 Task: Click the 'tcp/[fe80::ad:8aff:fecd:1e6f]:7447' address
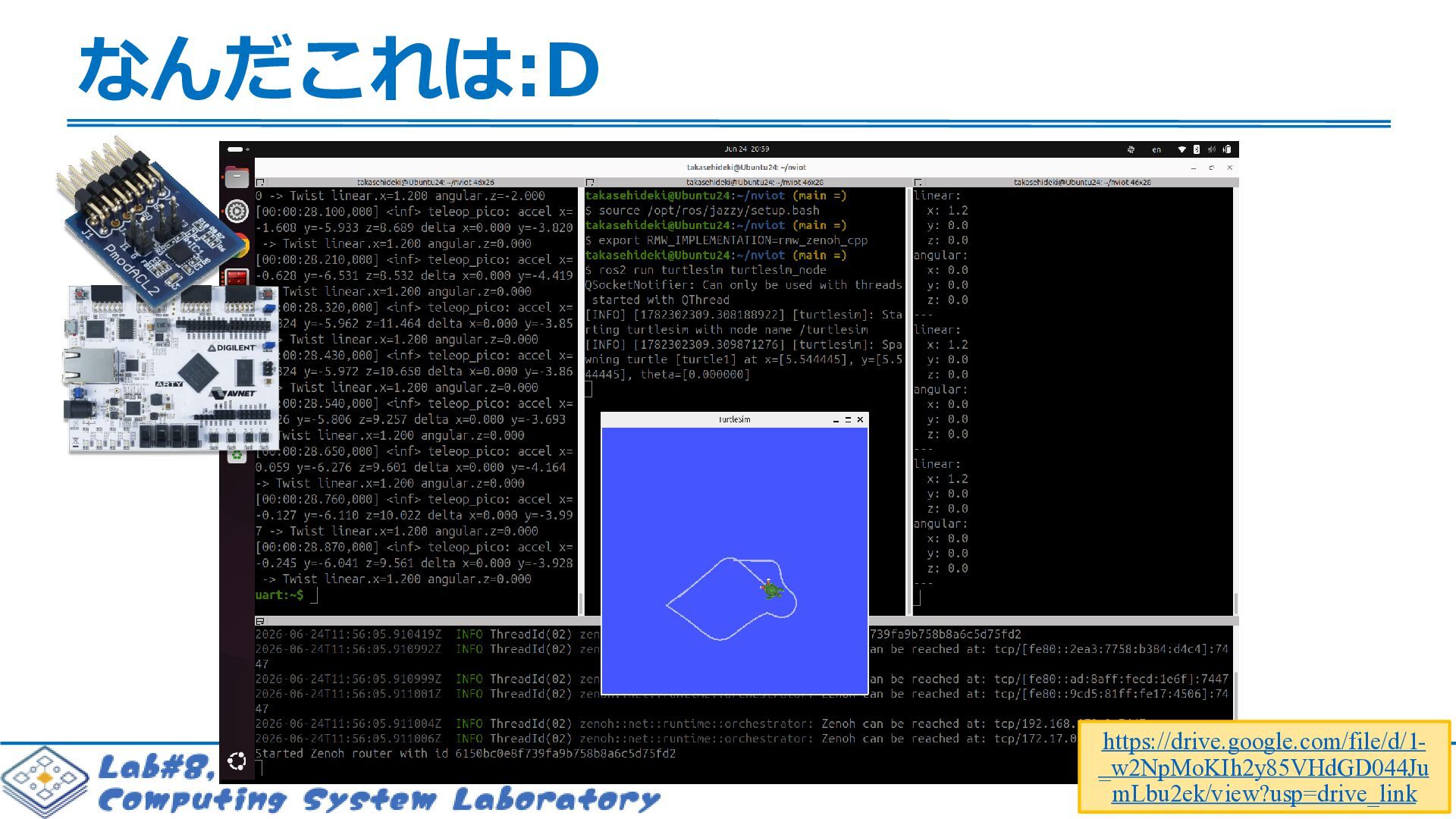coord(1111,679)
